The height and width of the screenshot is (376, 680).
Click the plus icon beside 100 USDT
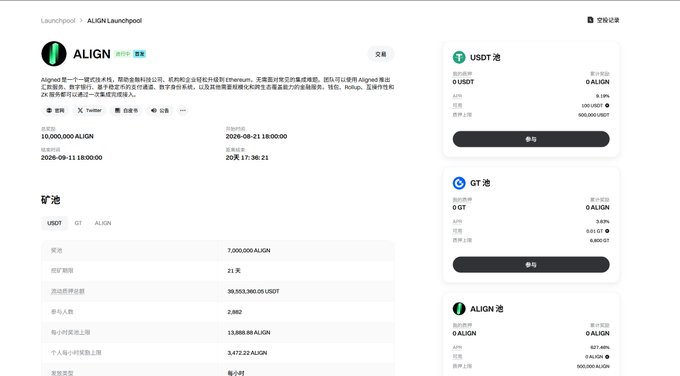point(607,105)
